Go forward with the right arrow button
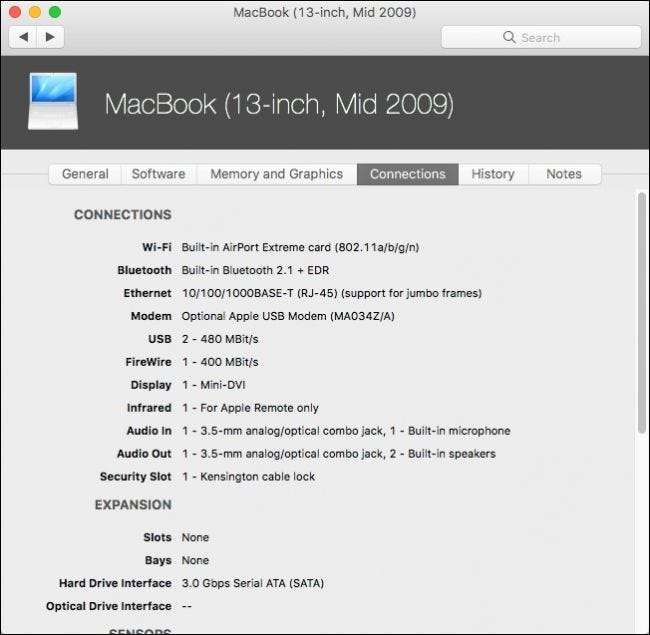This screenshot has height=635, width=650. pos(50,37)
